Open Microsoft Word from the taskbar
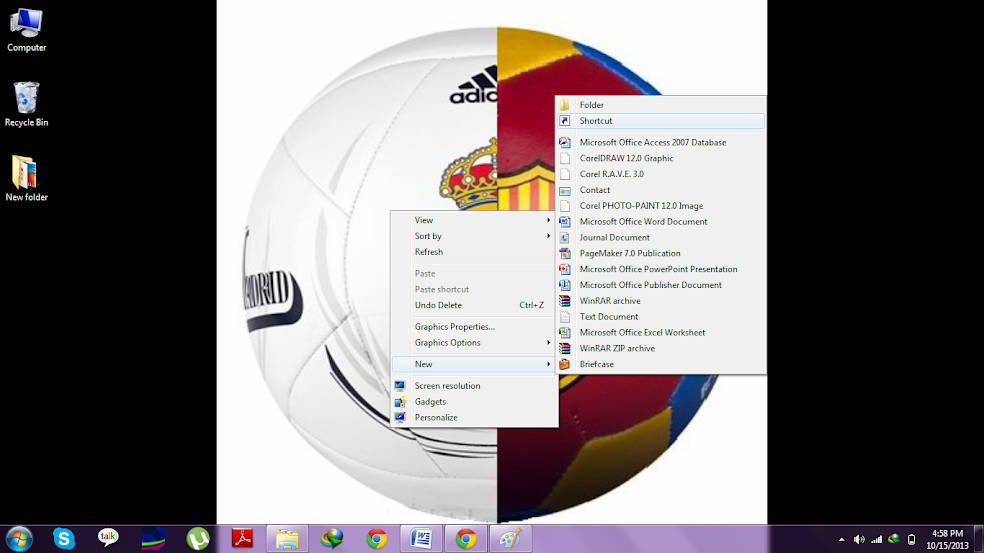Image resolution: width=984 pixels, height=553 pixels. tap(421, 539)
